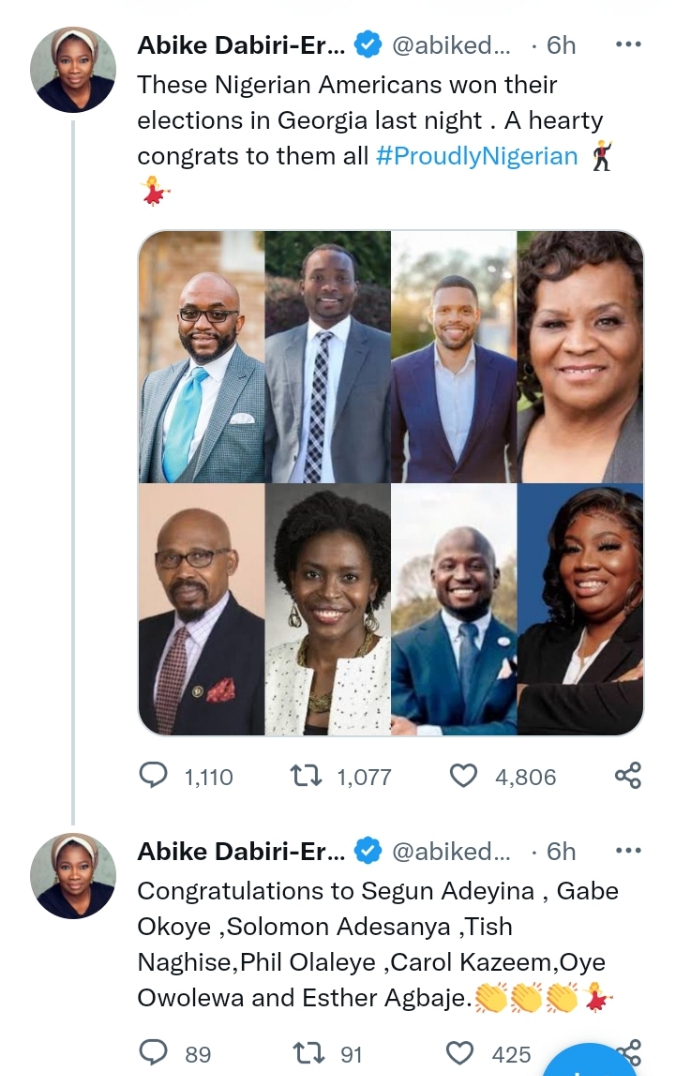Open profile avatar on first tweet

tap(73, 69)
